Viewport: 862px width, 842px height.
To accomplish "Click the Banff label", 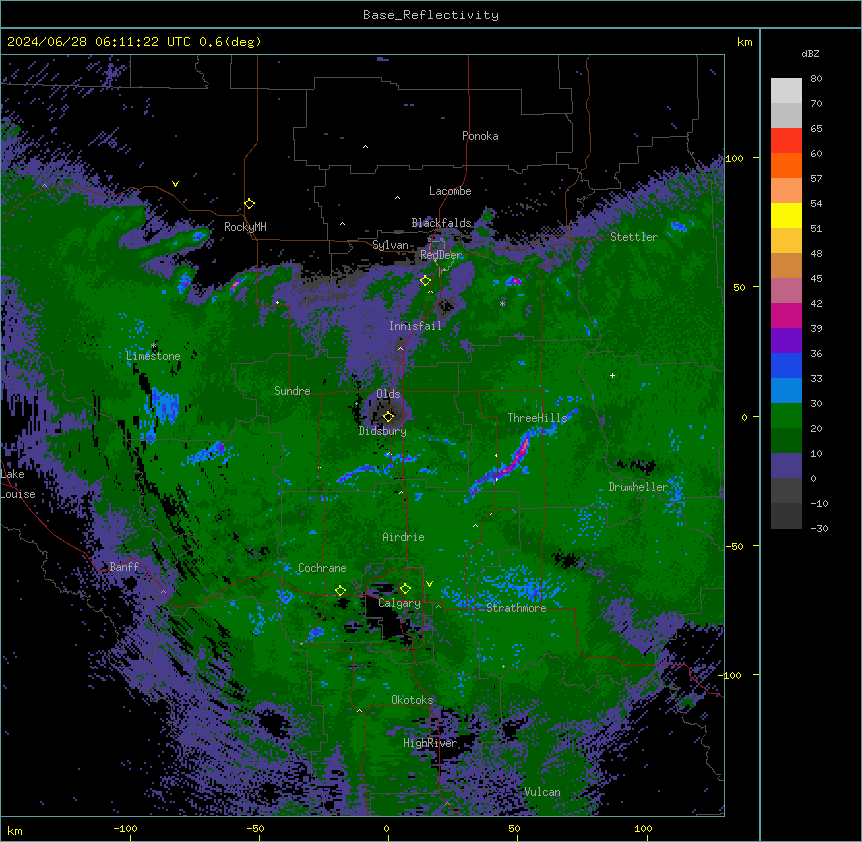I will (124, 567).
